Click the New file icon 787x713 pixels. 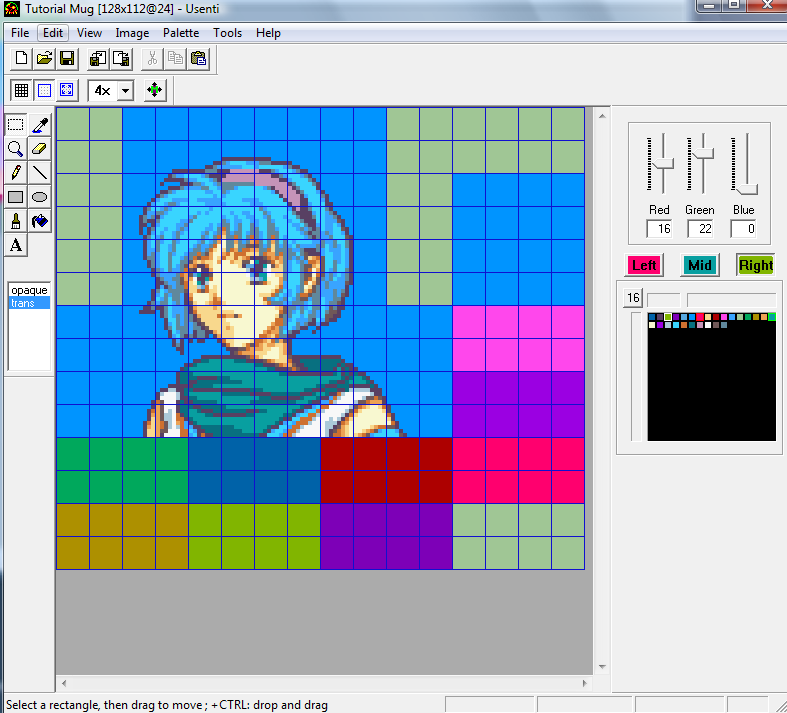coord(21,59)
